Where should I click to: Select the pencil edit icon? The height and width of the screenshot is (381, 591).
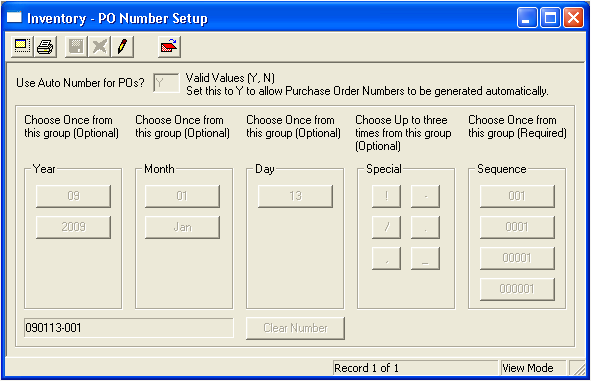pos(122,47)
